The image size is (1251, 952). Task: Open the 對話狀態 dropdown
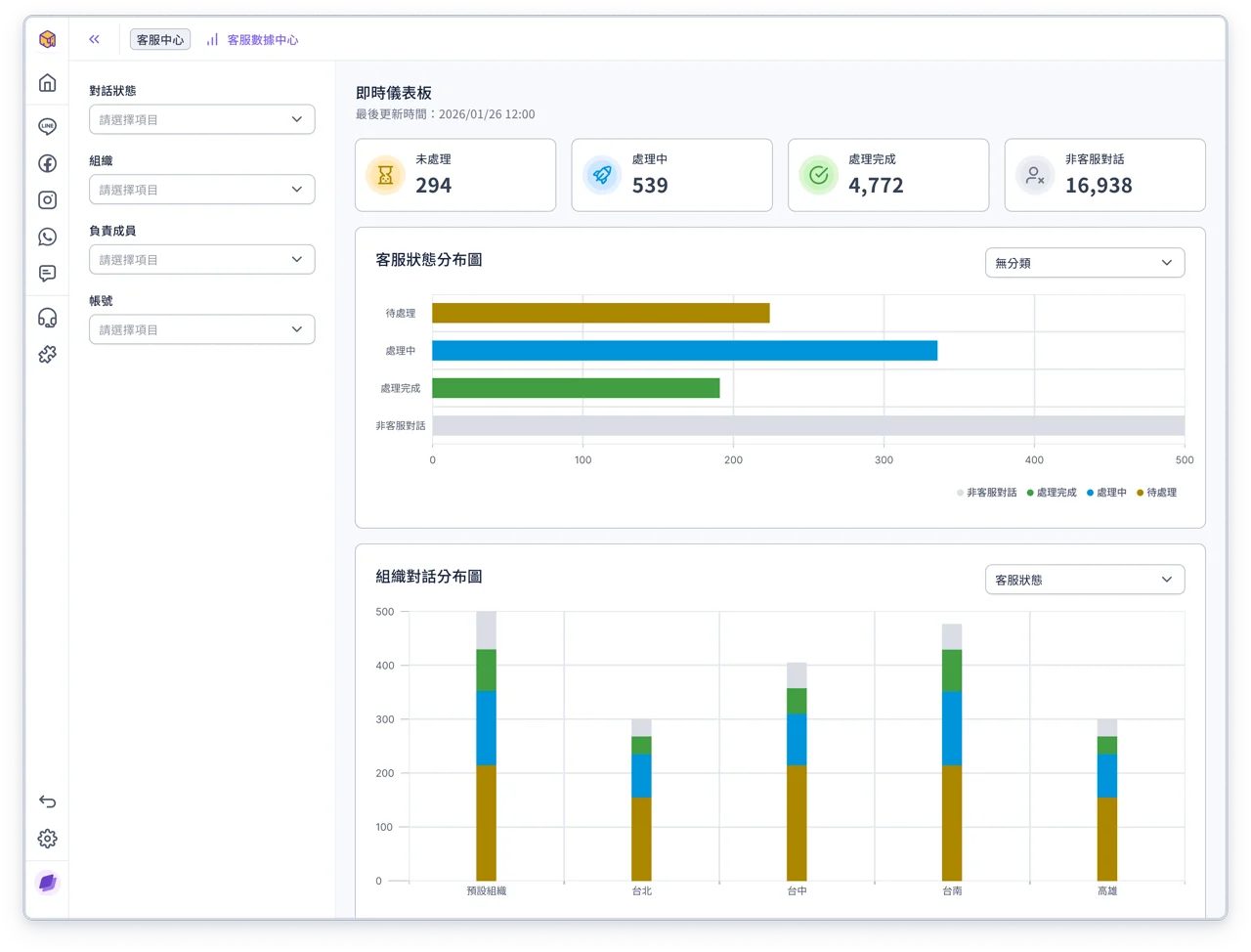pos(201,119)
